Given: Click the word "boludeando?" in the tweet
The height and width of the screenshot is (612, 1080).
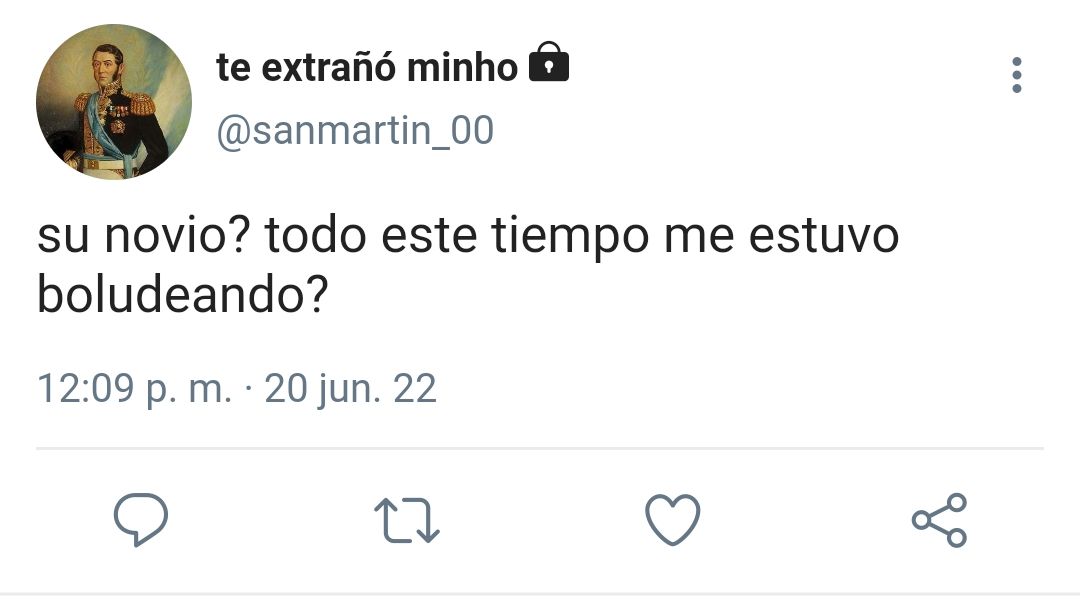Looking at the screenshot, I should pos(183,295).
